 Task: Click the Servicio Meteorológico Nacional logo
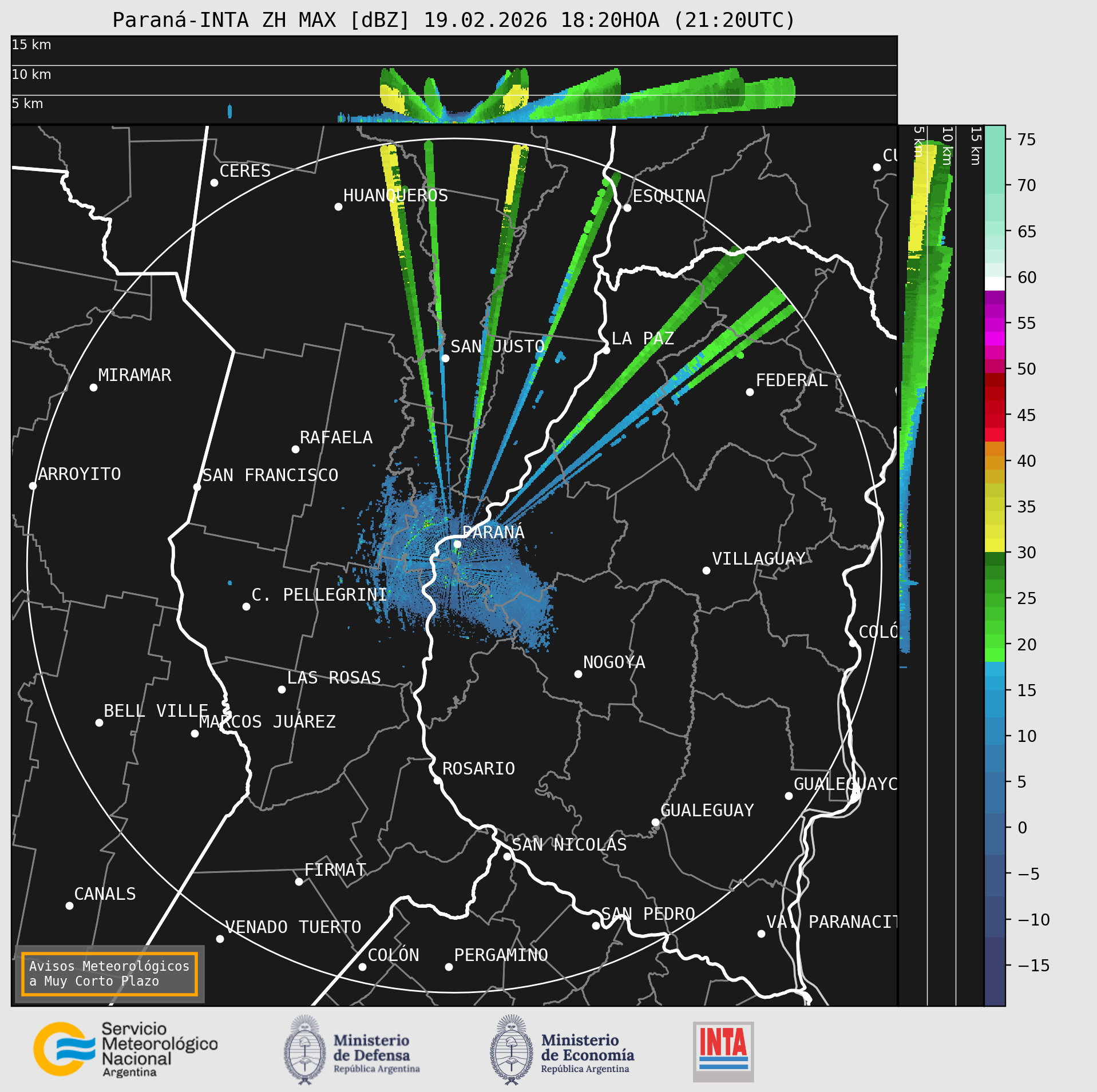coord(126,1050)
